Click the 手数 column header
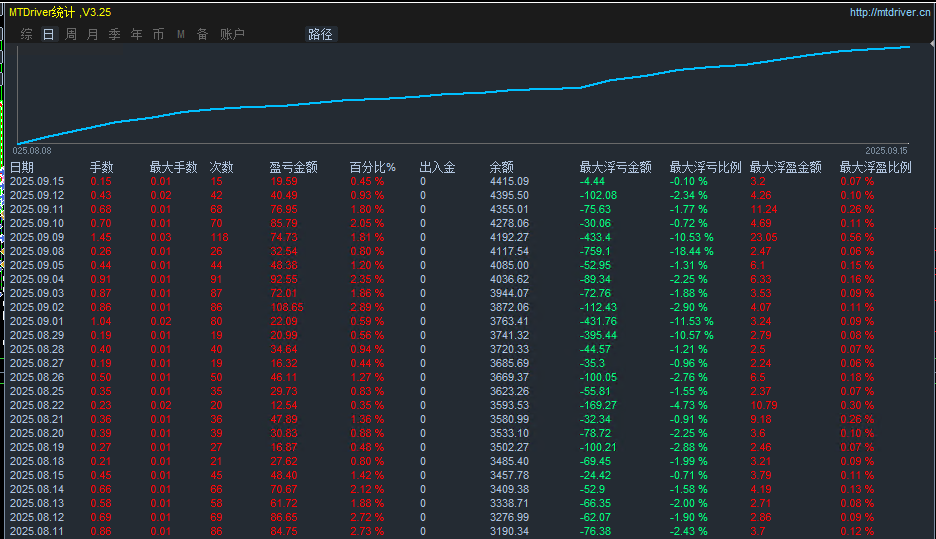The image size is (936, 539). click(101, 167)
